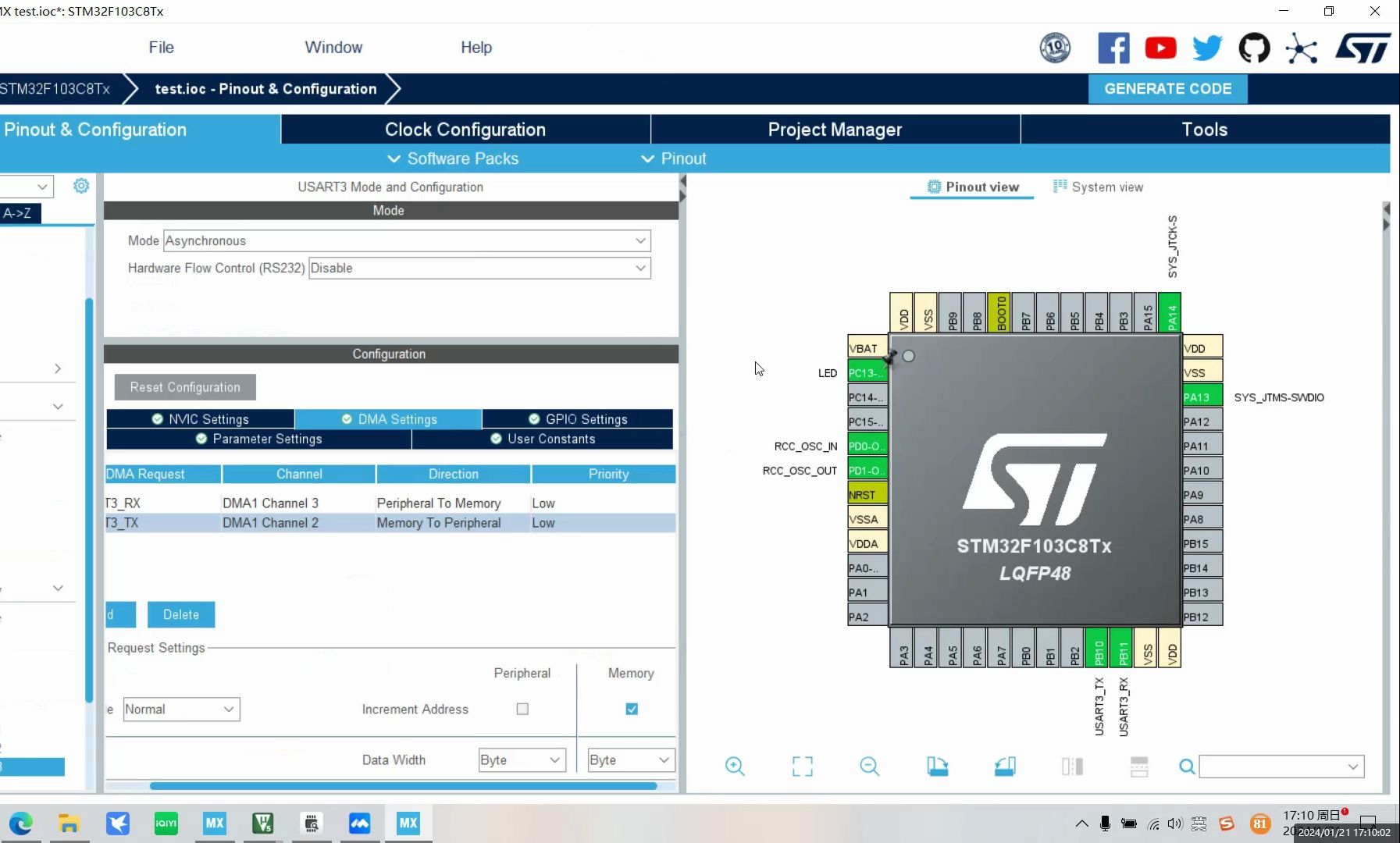Zoom out of the pinout view
Image resolution: width=1400 pixels, height=843 pixels.
870,767
